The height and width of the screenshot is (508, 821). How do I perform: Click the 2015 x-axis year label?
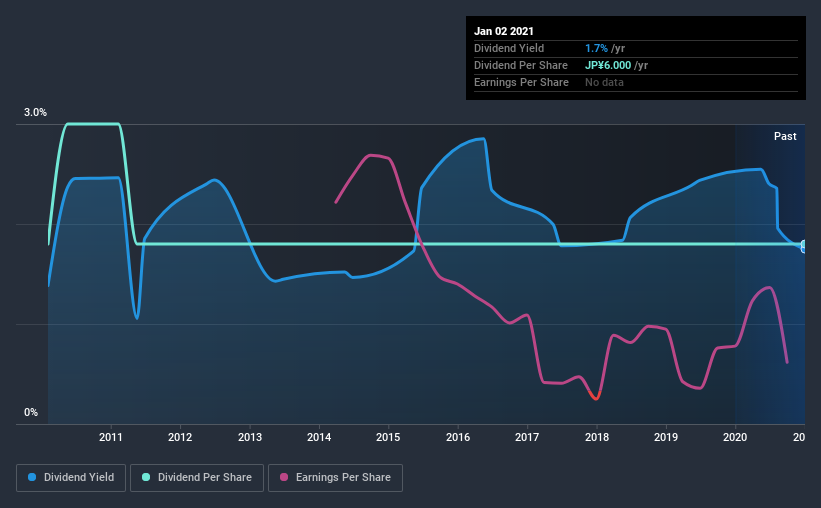coord(388,437)
